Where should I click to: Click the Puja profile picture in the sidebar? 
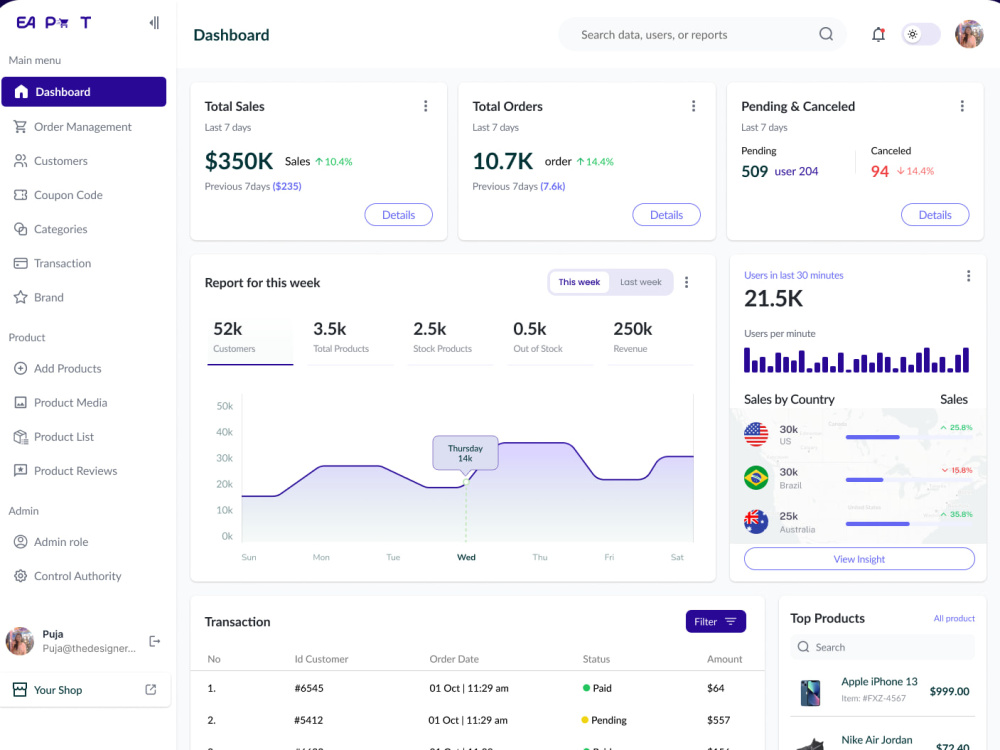coord(20,641)
